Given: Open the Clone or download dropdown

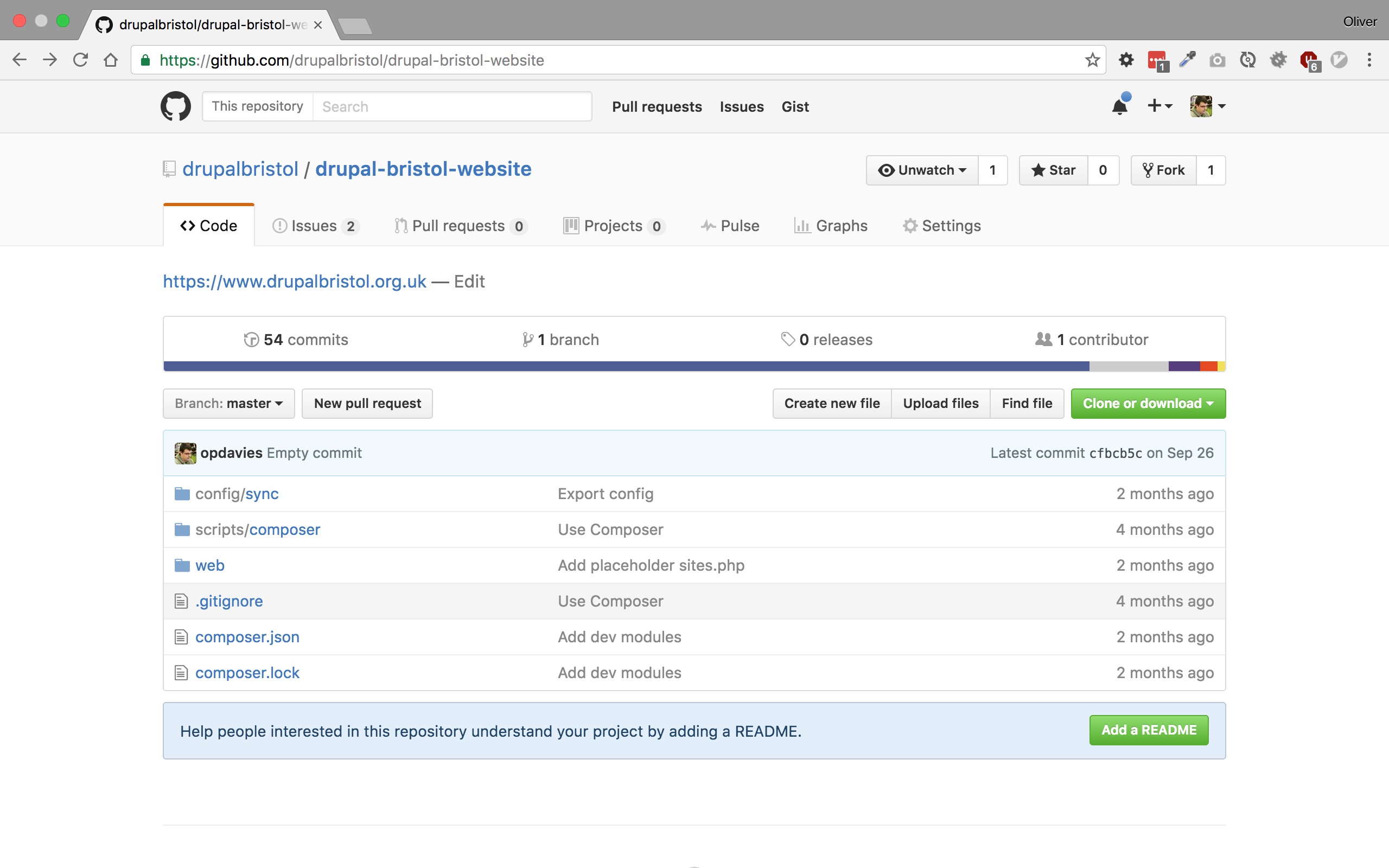Looking at the screenshot, I should pyautogui.click(x=1148, y=404).
